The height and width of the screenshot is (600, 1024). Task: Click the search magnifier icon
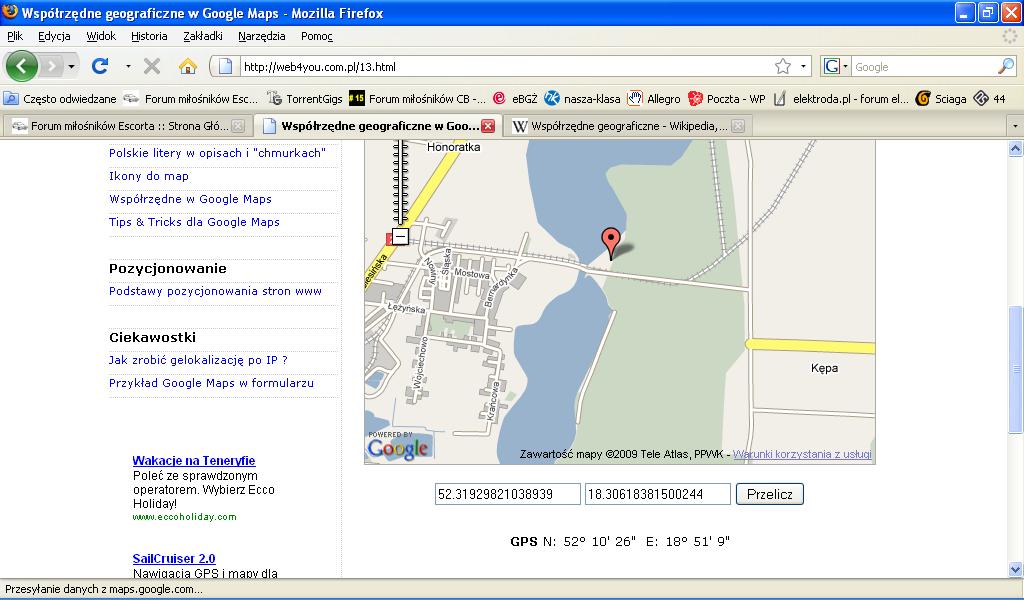click(1005, 67)
